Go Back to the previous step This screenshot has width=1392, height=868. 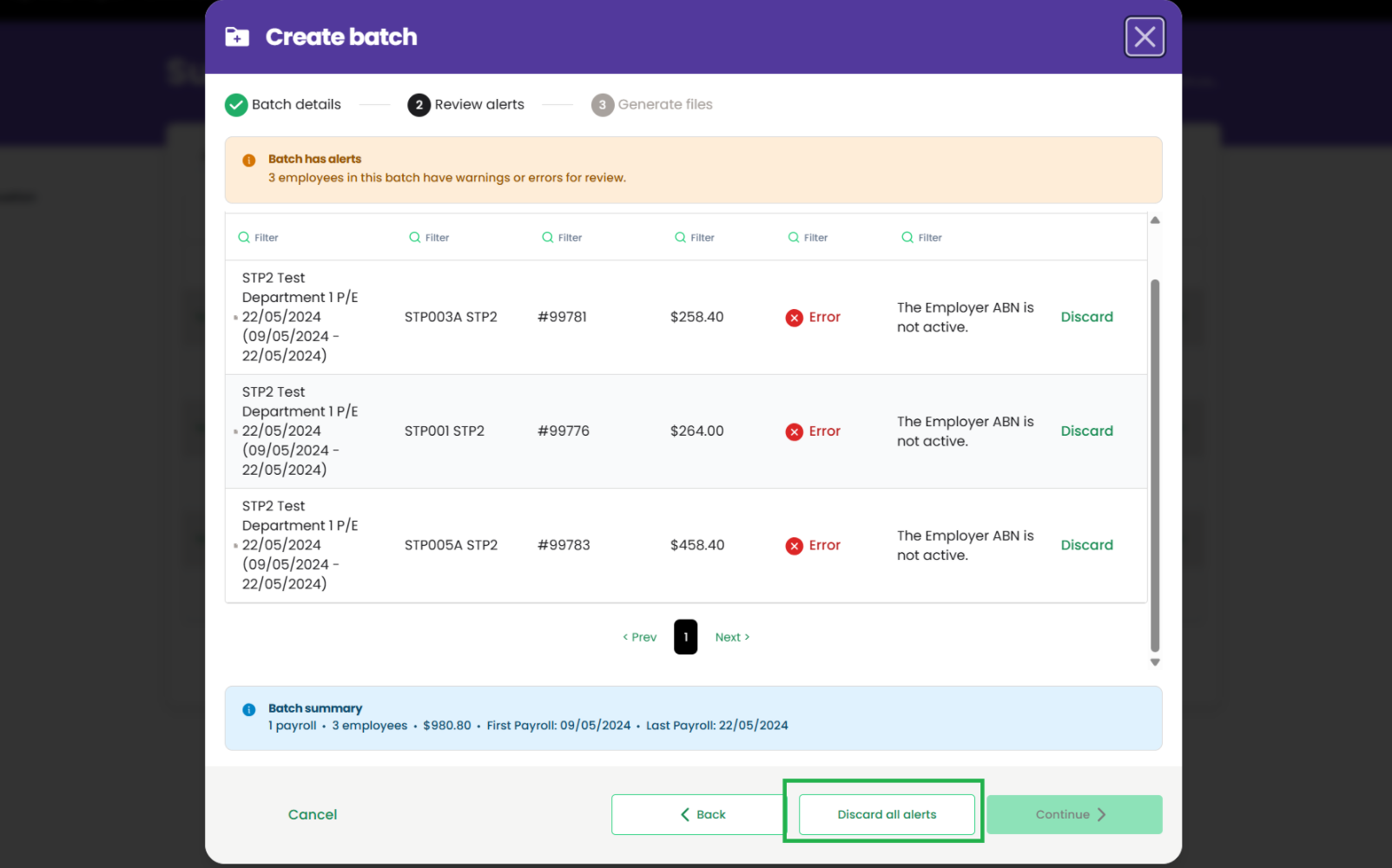(703, 814)
